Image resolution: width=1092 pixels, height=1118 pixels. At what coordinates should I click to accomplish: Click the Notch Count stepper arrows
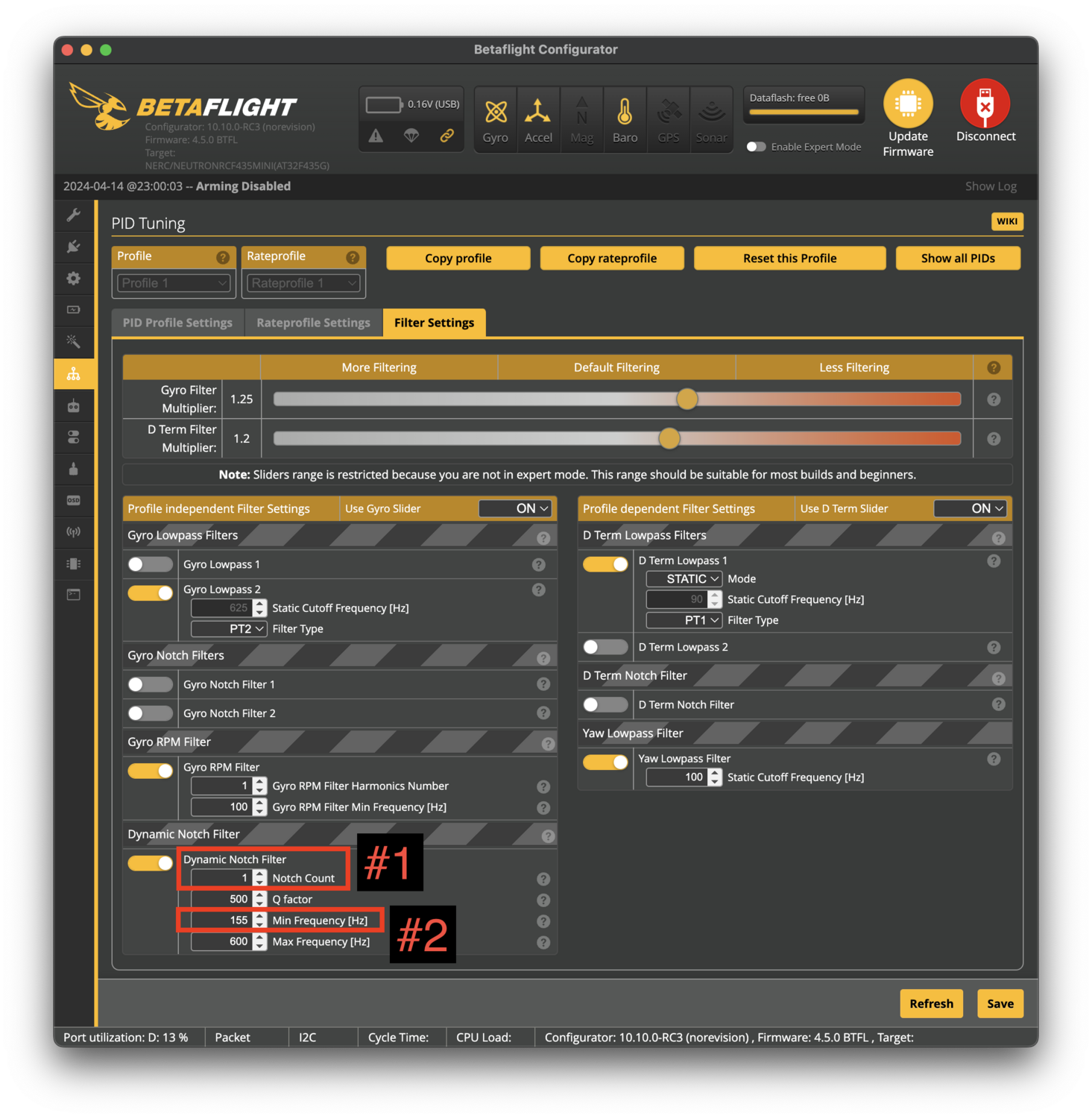click(x=259, y=878)
